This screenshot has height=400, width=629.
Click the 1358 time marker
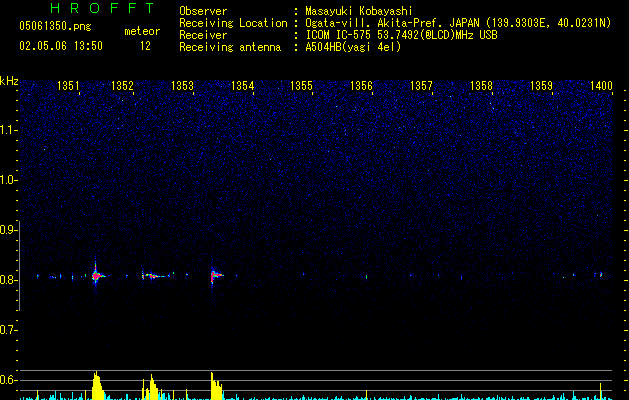pyautogui.click(x=481, y=85)
